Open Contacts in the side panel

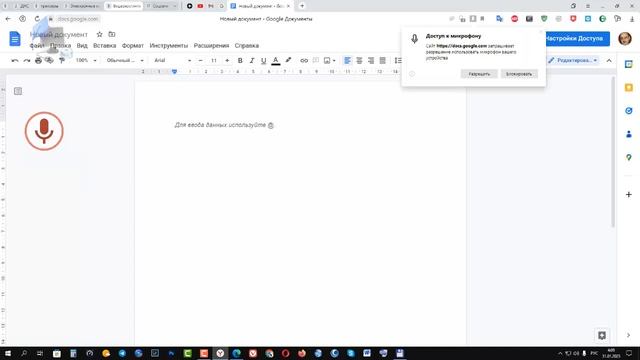coord(629,134)
